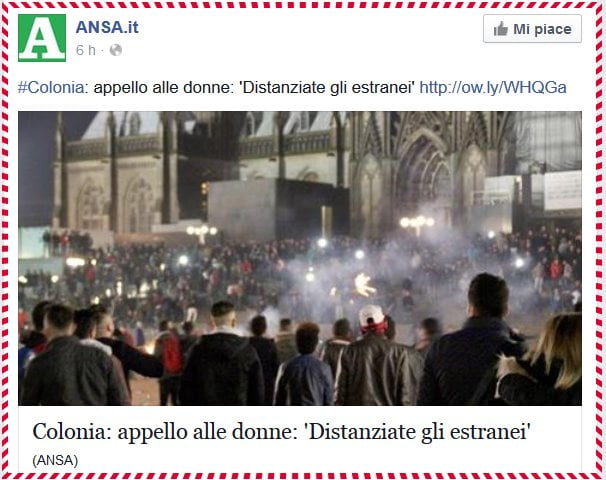The width and height of the screenshot is (606, 480).
Task: Click the street lamp cluster near the portal
Action: [x=417, y=224]
